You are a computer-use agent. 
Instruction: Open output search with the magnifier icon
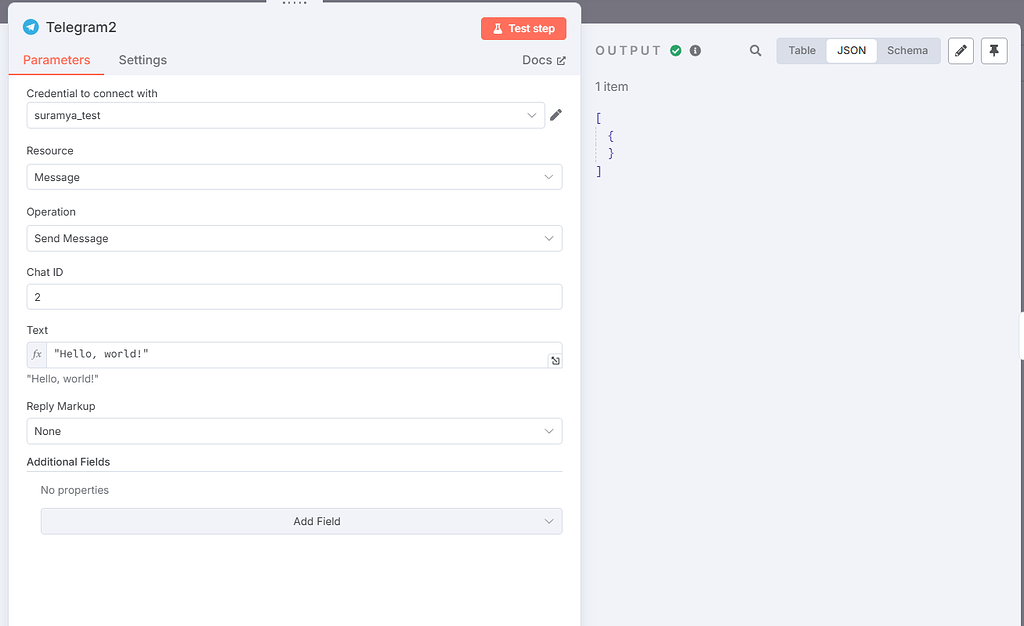coord(755,50)
